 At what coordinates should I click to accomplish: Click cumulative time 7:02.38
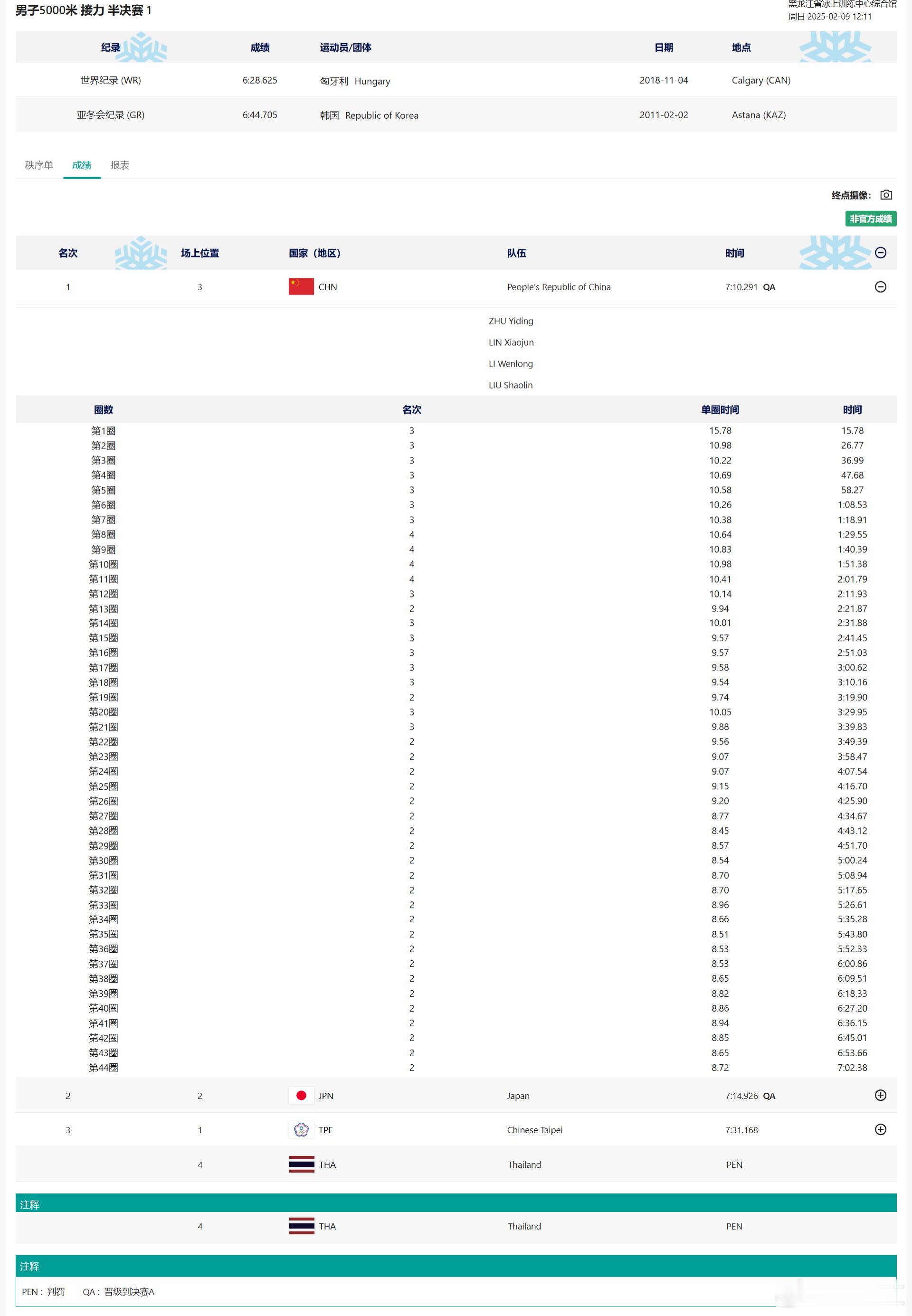[x=852, y=1067]
